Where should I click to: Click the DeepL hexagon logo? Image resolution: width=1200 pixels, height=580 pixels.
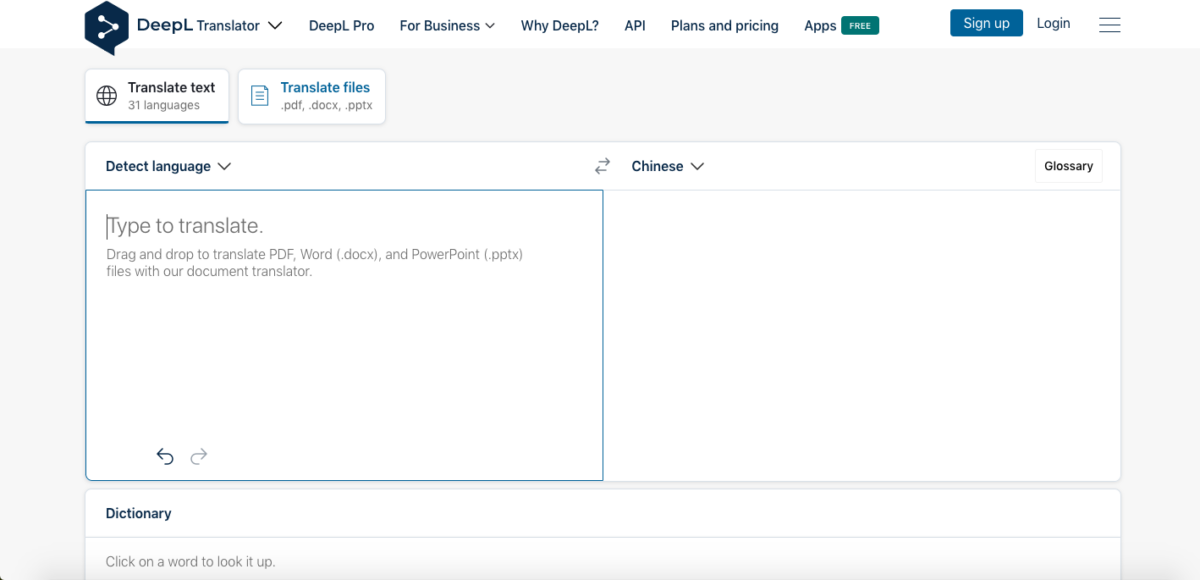107,27
